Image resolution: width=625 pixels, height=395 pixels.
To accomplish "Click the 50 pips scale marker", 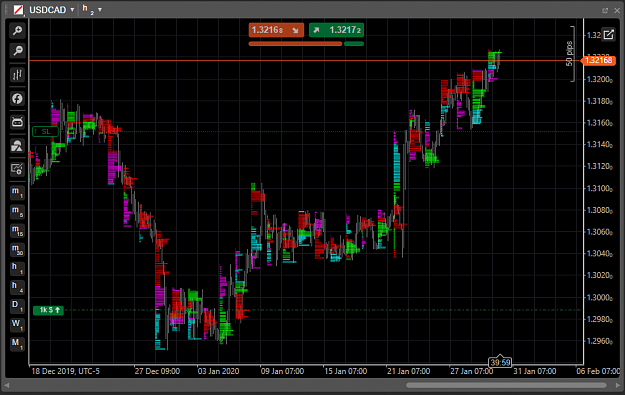I will click(x=569, y=53).
